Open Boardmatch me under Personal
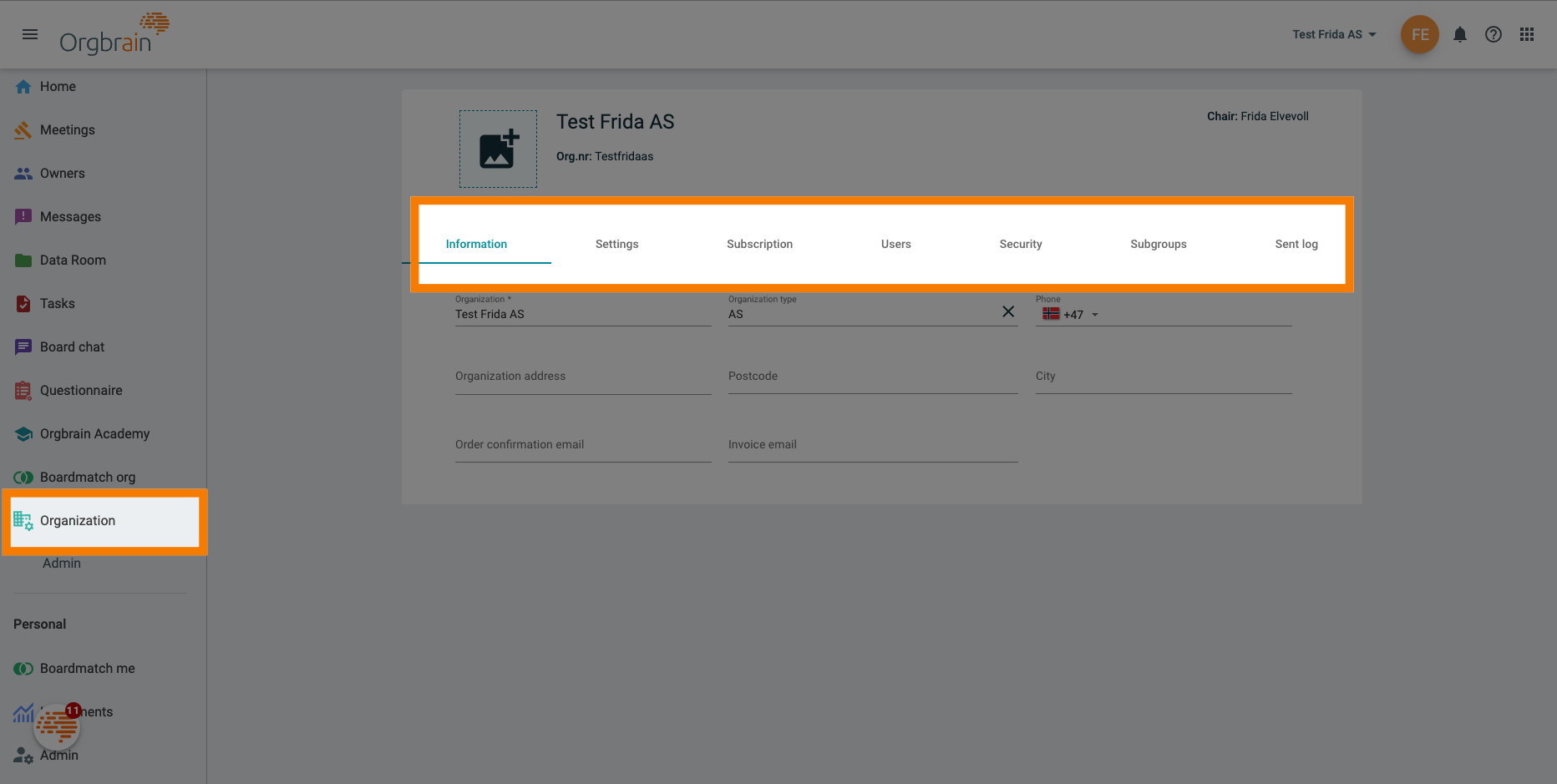The image size is (1557, 784). click(87, 668)
